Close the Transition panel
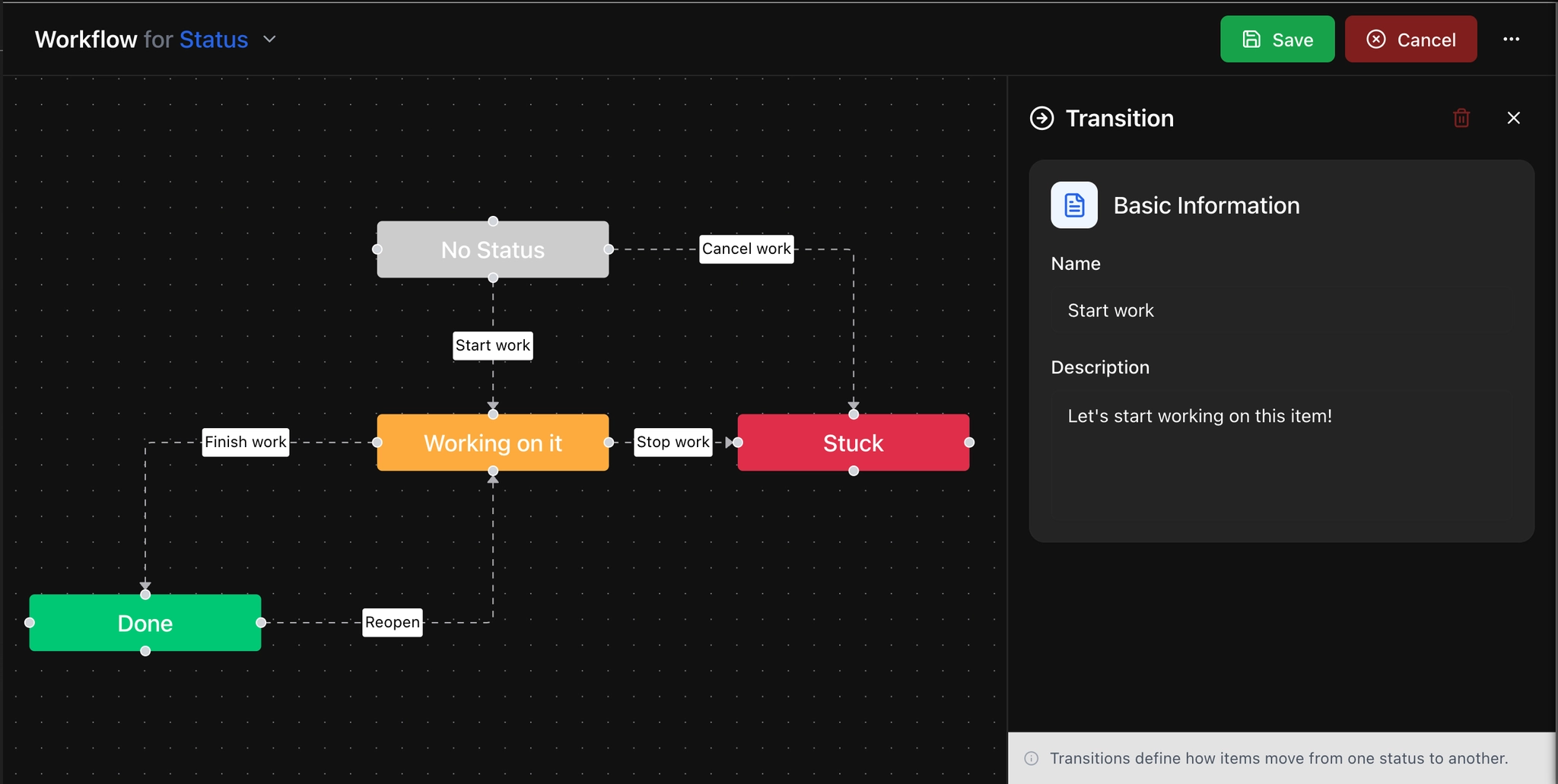Screen dimensions: 1558x784 pyautogui.click(x=1513, y=118)
